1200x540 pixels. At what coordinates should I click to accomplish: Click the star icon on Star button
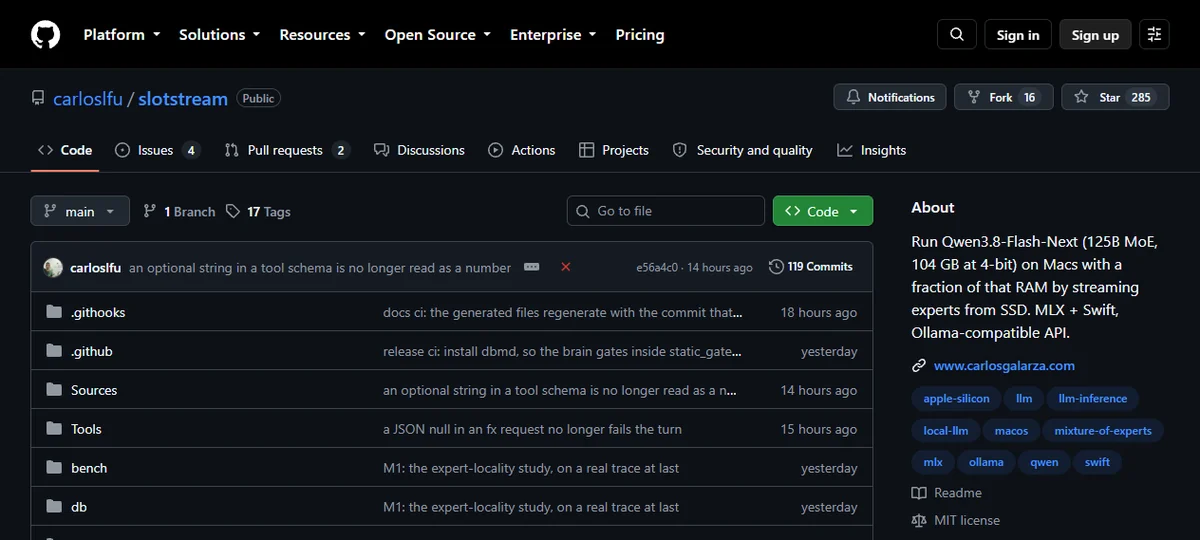click(x=1081, y=97)
